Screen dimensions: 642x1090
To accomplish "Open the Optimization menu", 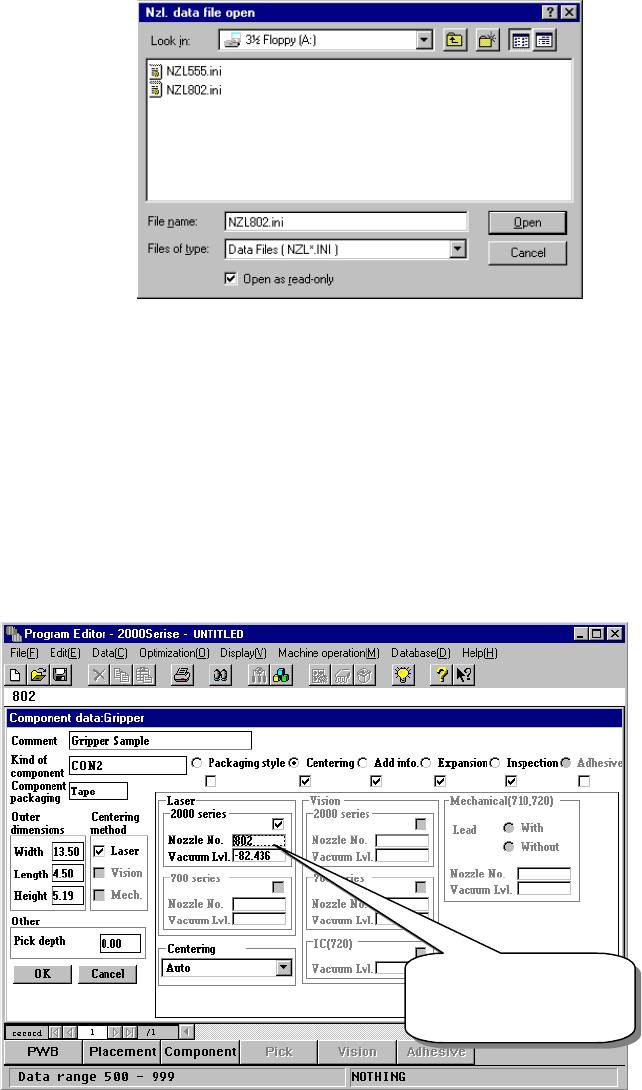I will coord(174,653).
